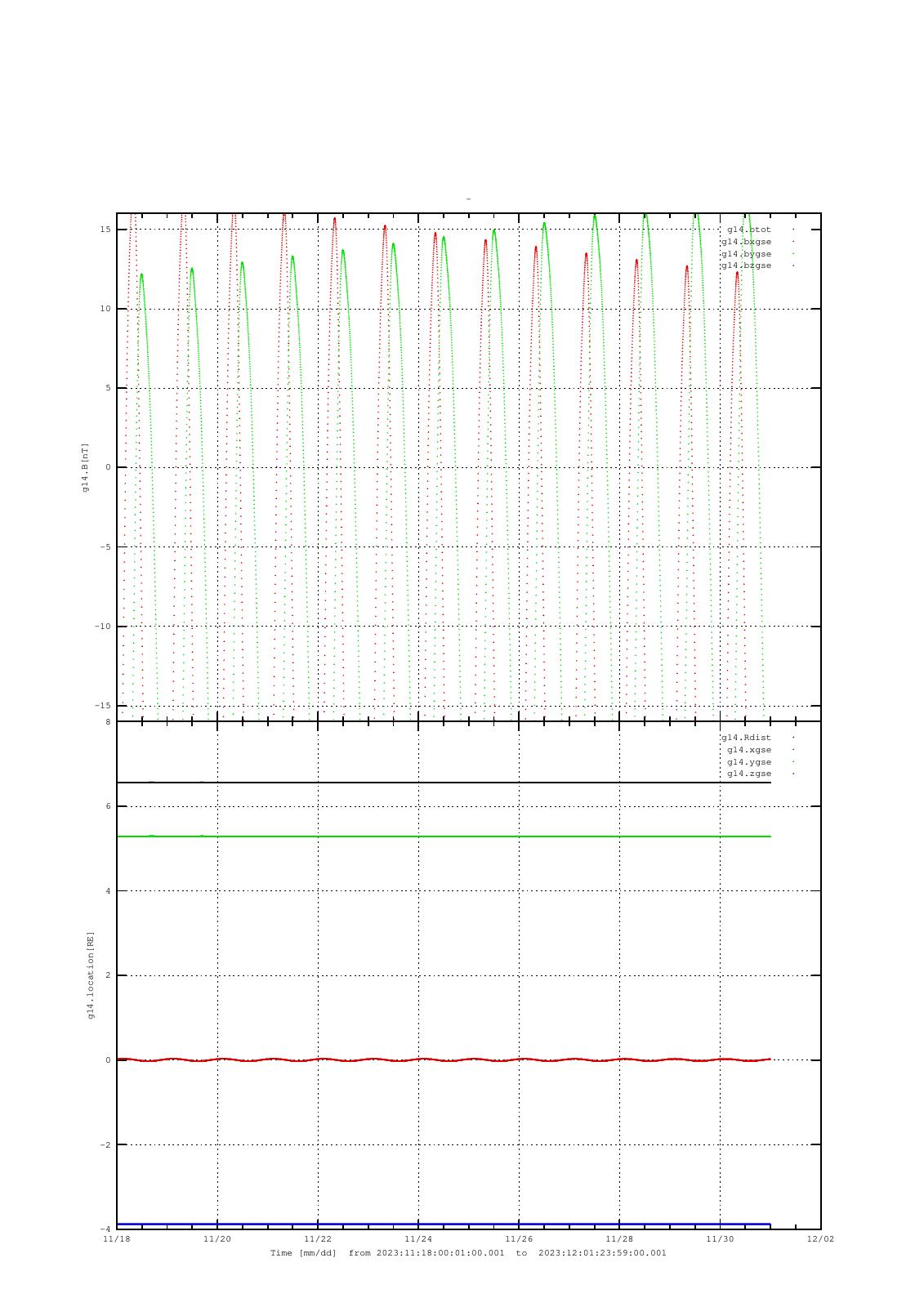
Task: Click the positive 5 tick on the B[nT] axis
Action: tap(108, 388)
